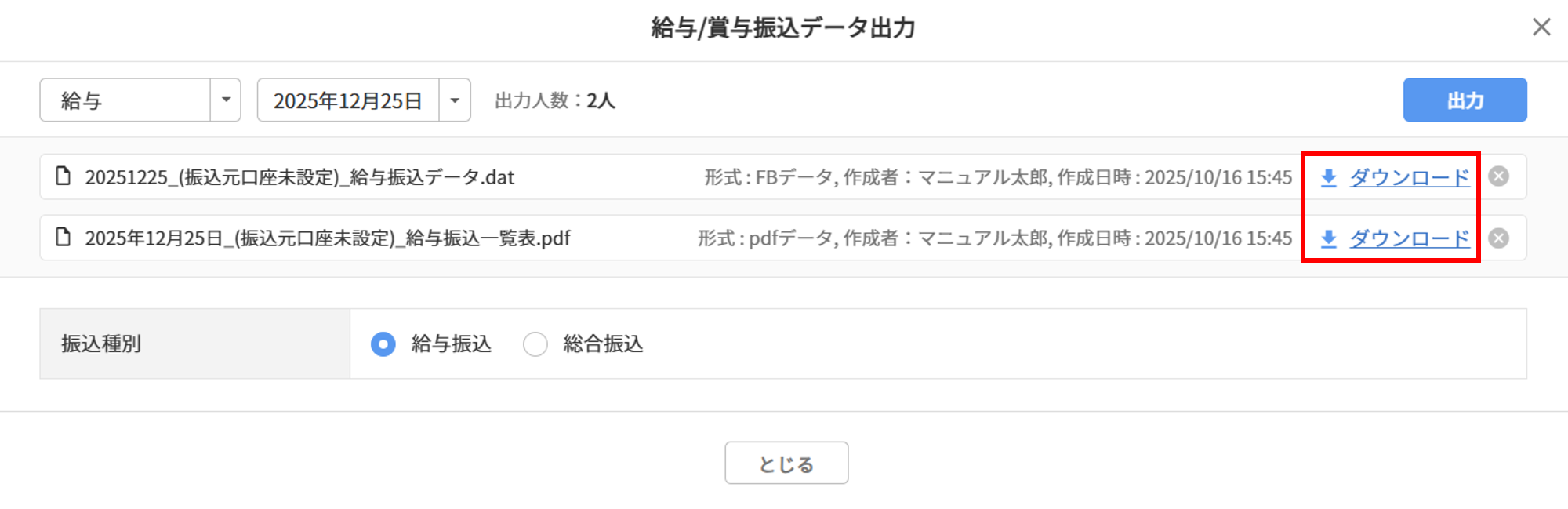Screen dimensions: 1568x509
Task: Open the 給与 combo box
Action: (125, 100)
